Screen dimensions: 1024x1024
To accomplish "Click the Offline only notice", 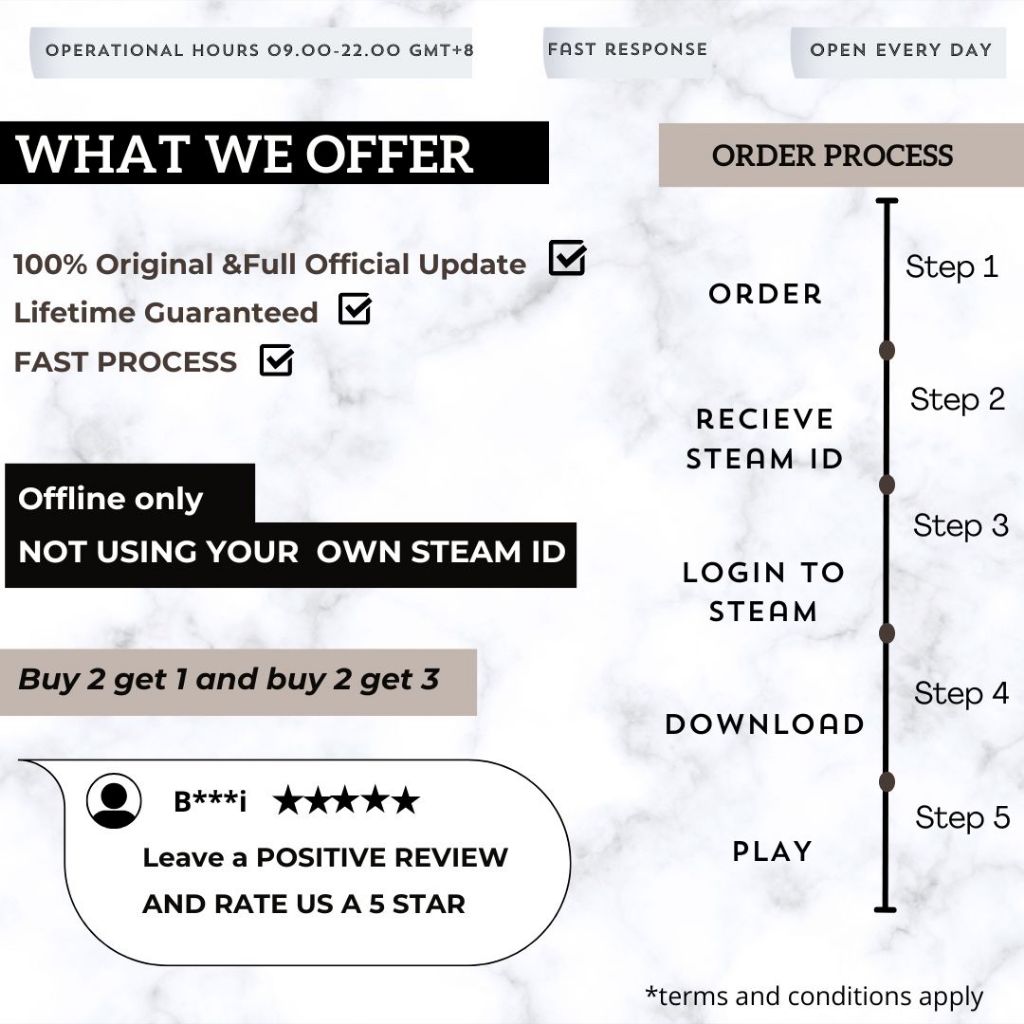I will pyautogui.click(x=111, y=499).
